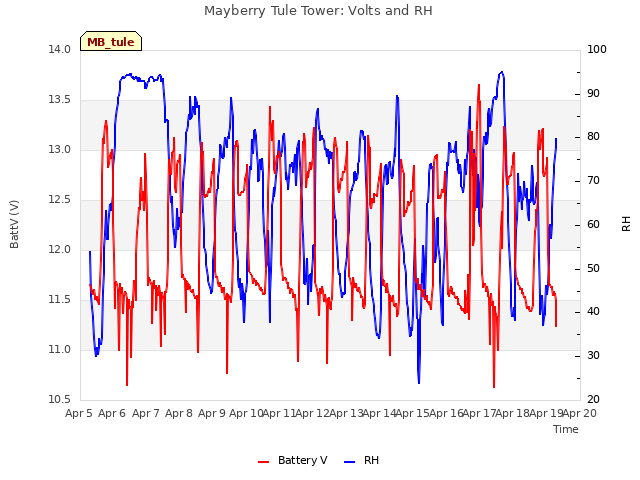The height and width of the screenshot is (480, 640).
Task: Click the 'Apr 8' date tick label
Action: (179, 413)
